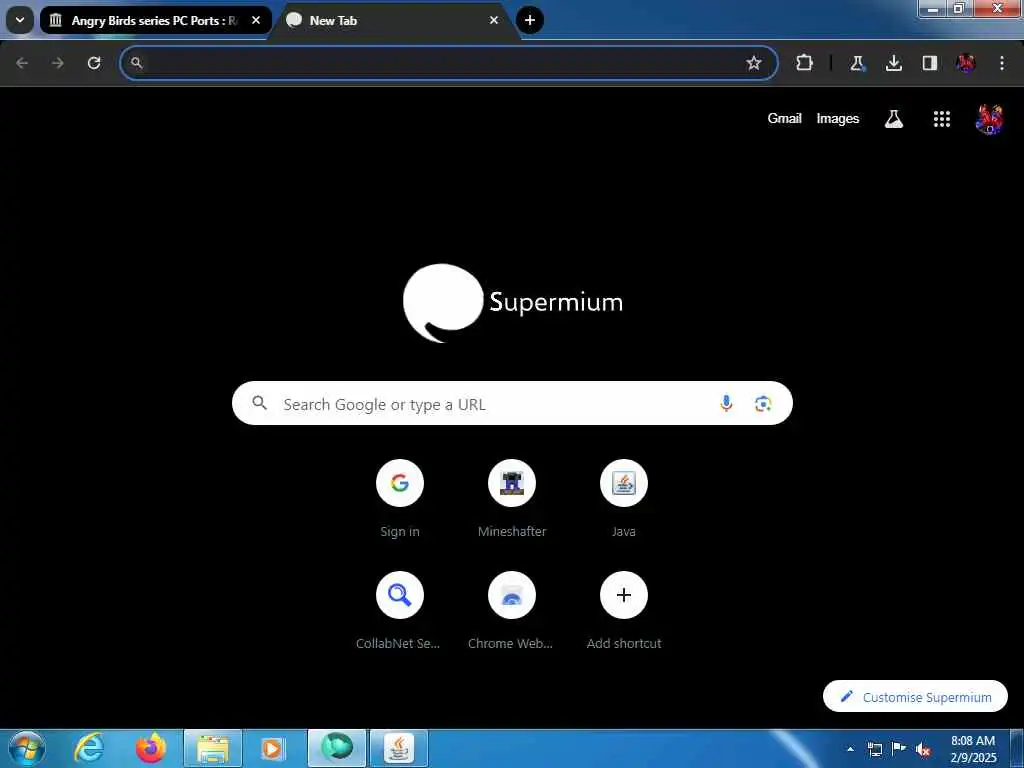Open the Chrome Web... shortcut
Screen dimensions: 1024x768
(512, 611)
